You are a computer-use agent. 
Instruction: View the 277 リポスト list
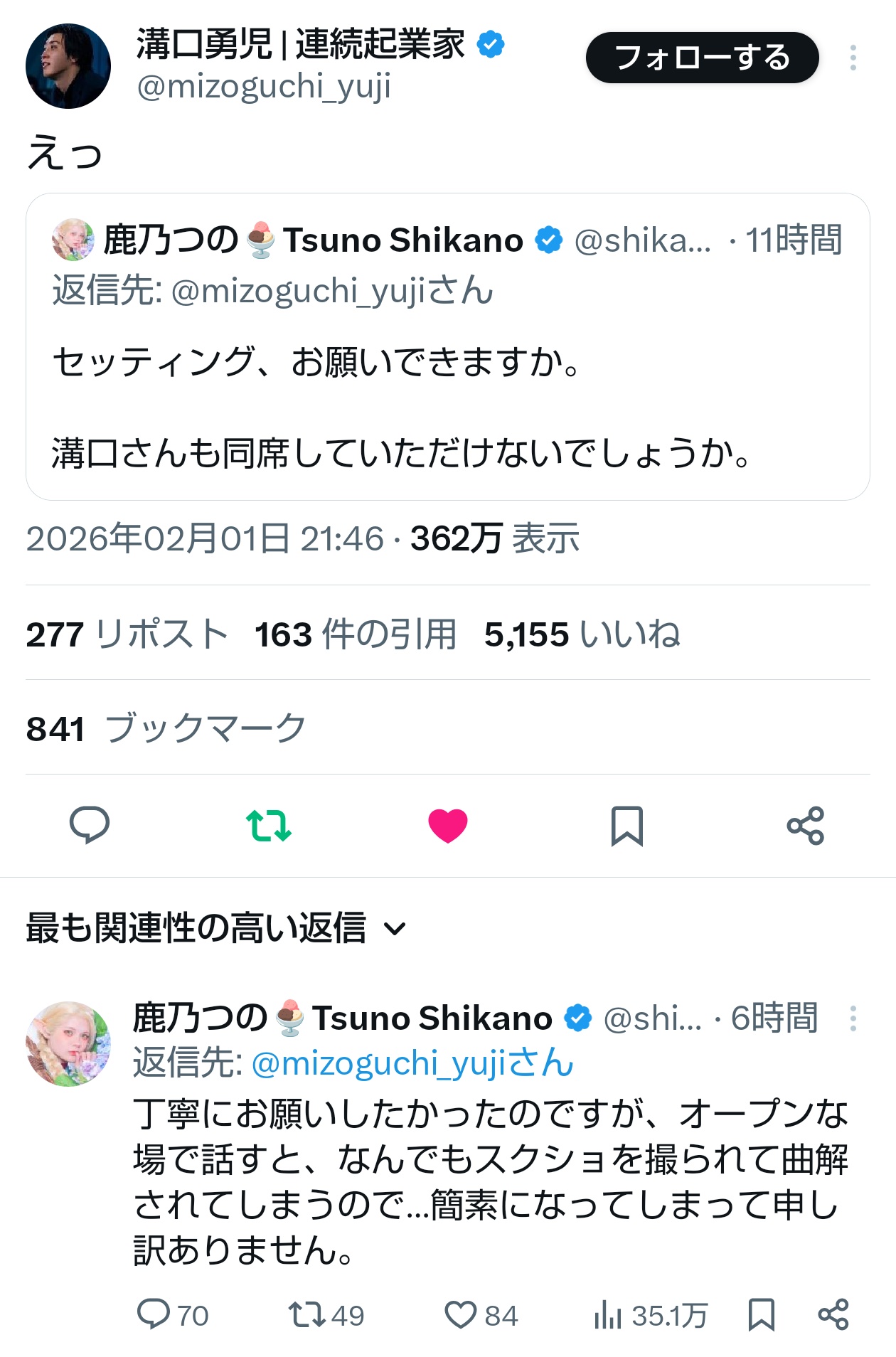point(127,634)
